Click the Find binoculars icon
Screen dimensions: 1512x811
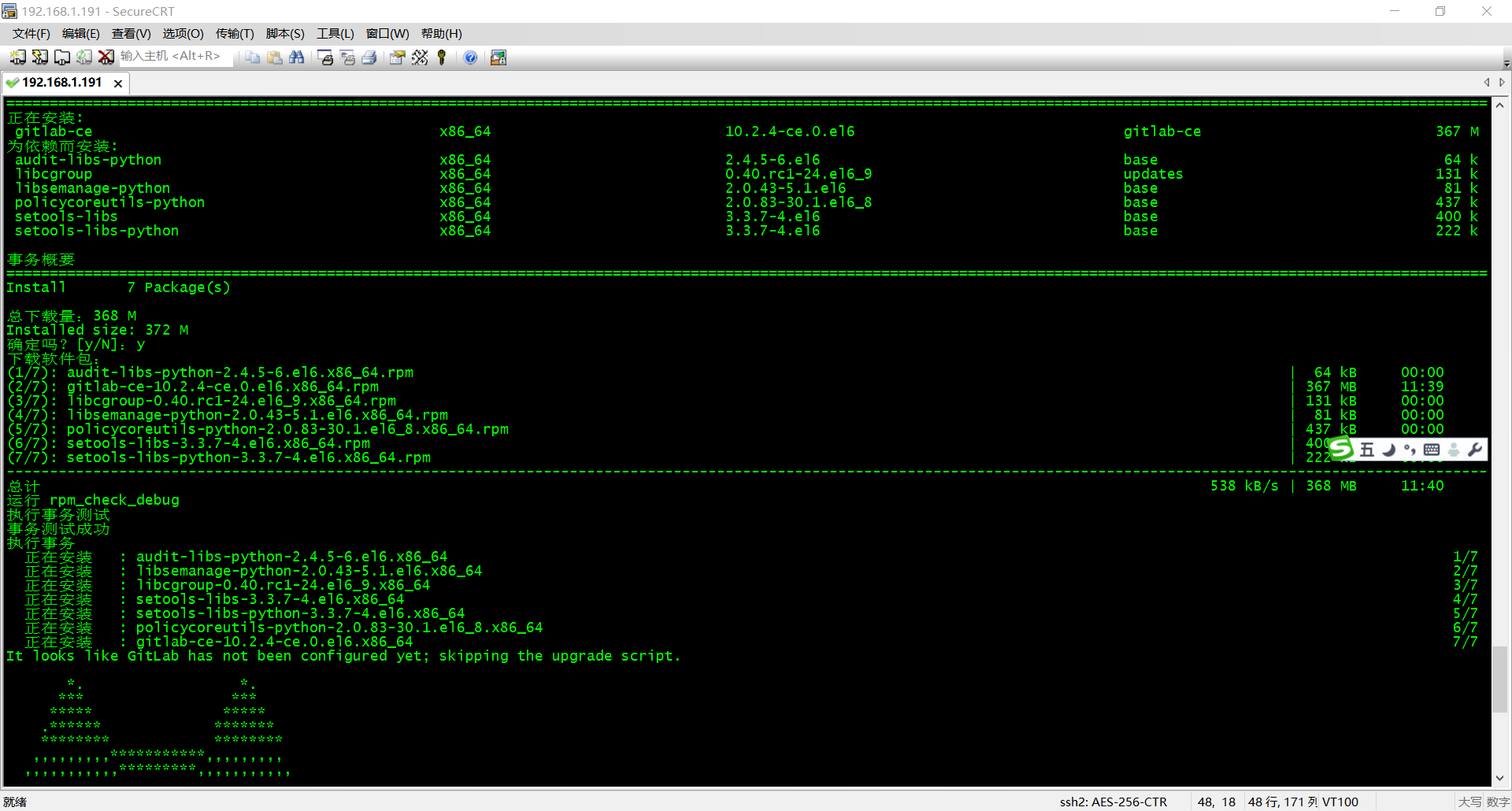click(297, 57)
